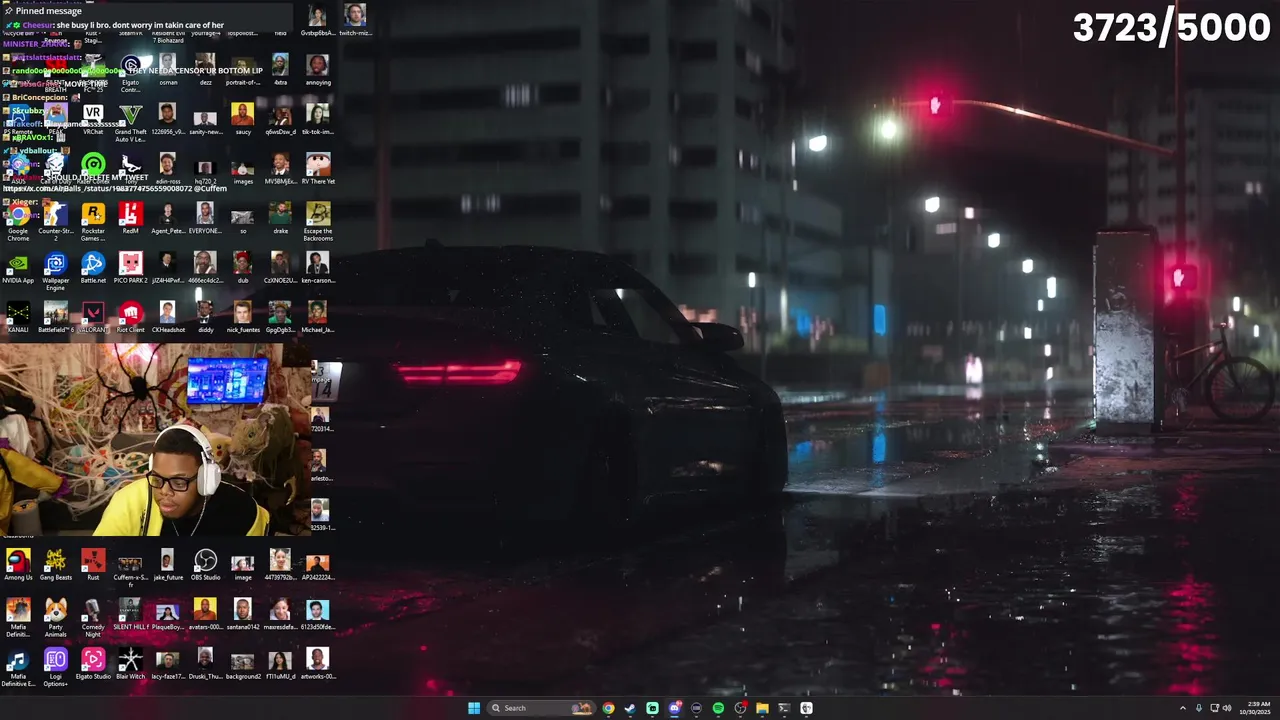
Task: Open Logi Options+ from the desktop
Action: click(x=56, y=667)
